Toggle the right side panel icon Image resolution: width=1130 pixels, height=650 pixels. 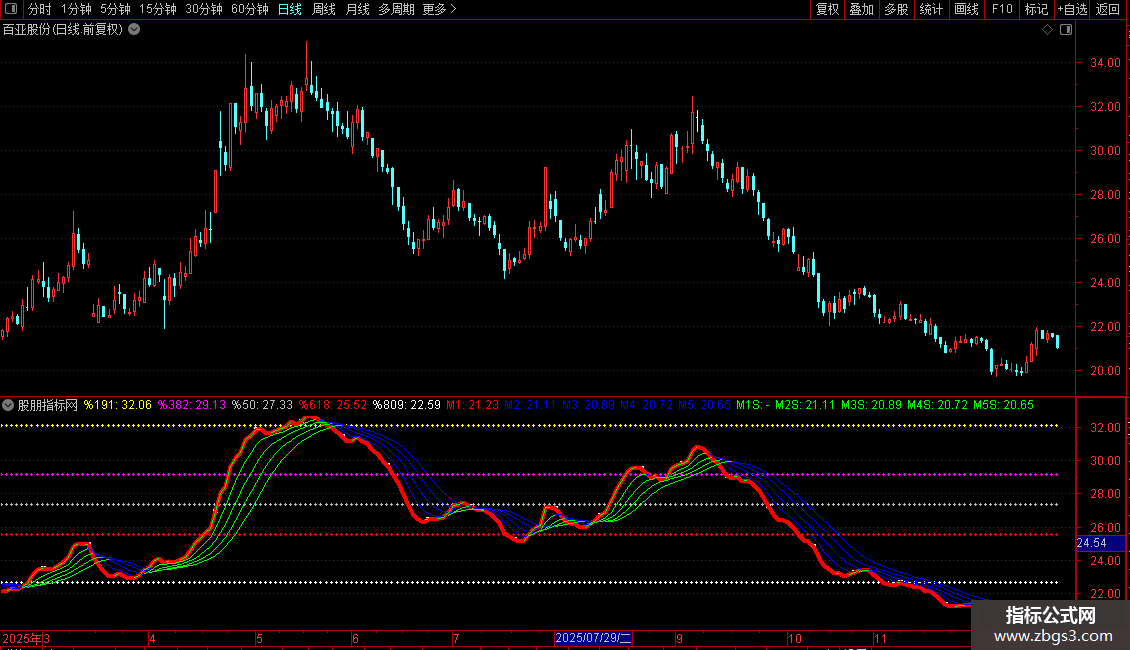(1066, 29)
